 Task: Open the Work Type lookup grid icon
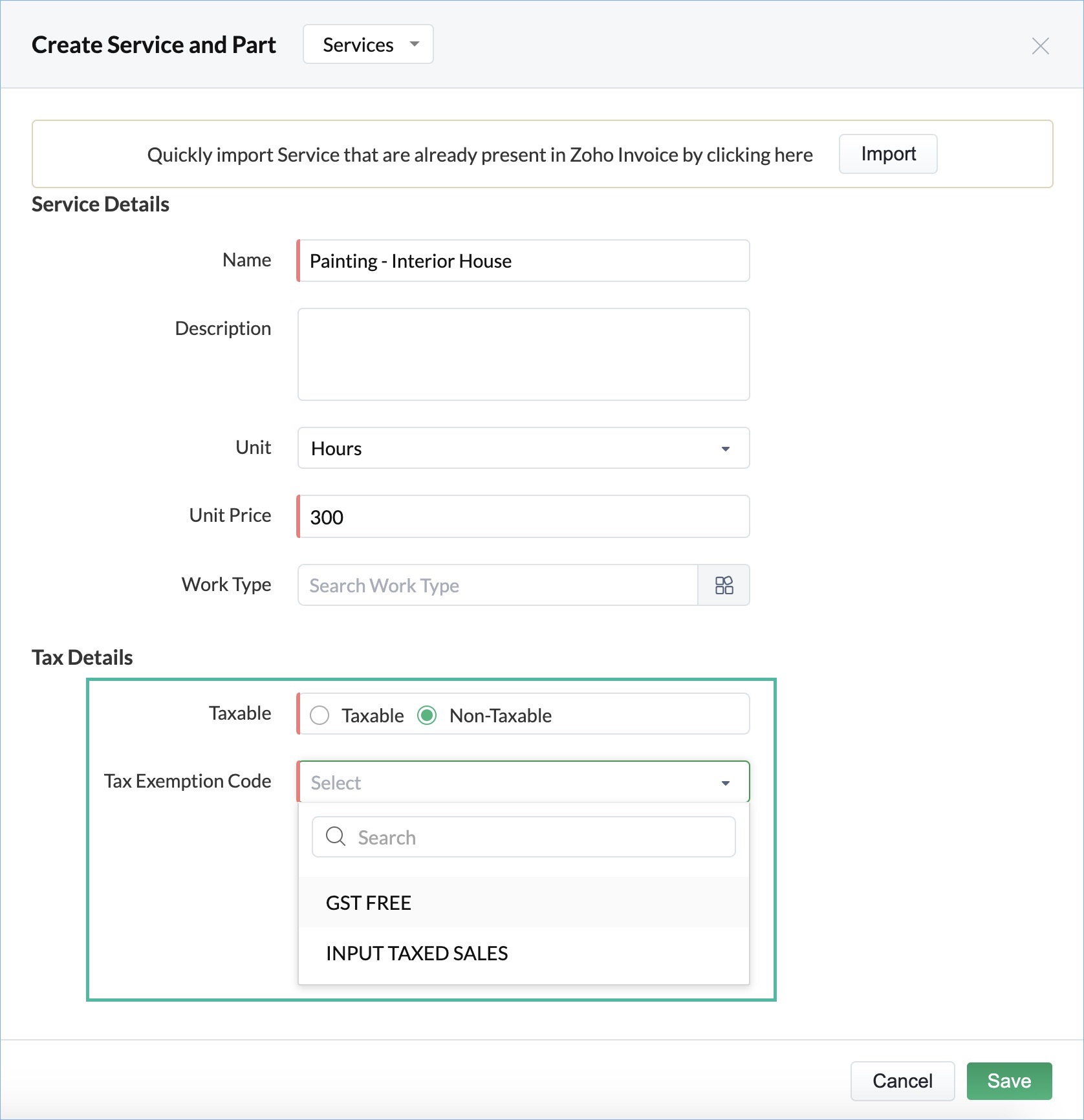pos(724,585)
